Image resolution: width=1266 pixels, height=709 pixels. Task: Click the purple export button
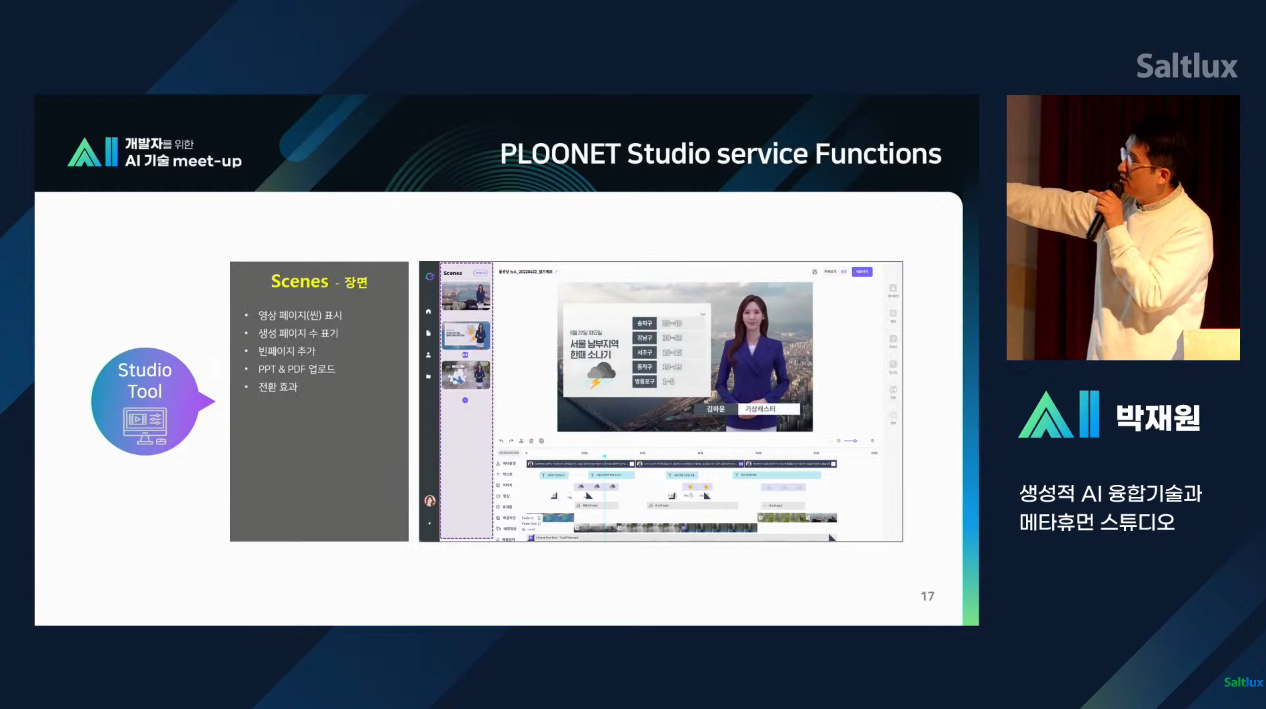pos(862,272)
